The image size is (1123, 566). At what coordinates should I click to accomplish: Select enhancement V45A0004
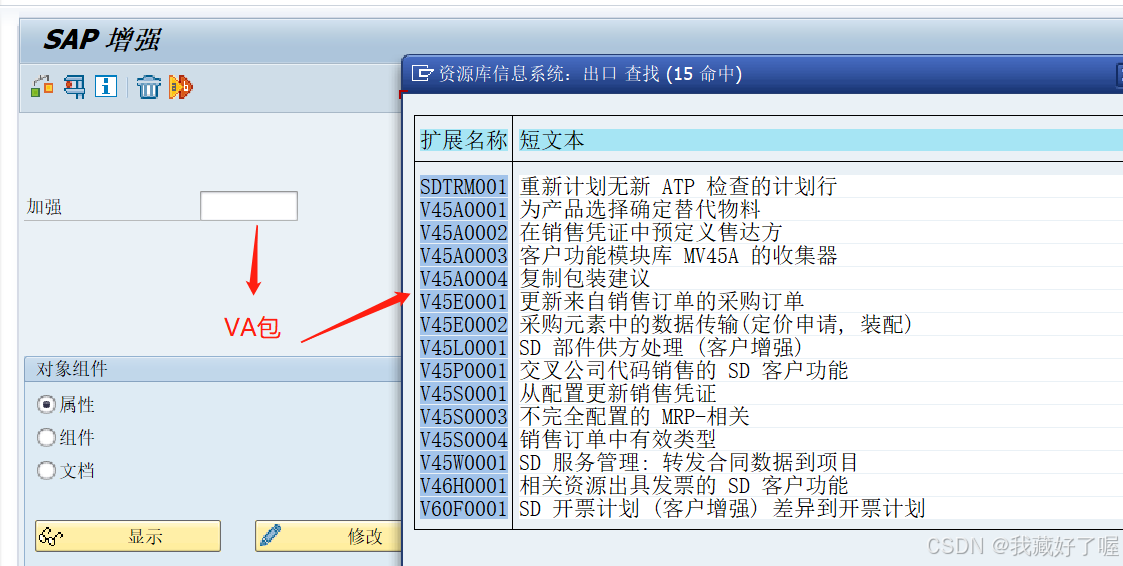[463, 279]
